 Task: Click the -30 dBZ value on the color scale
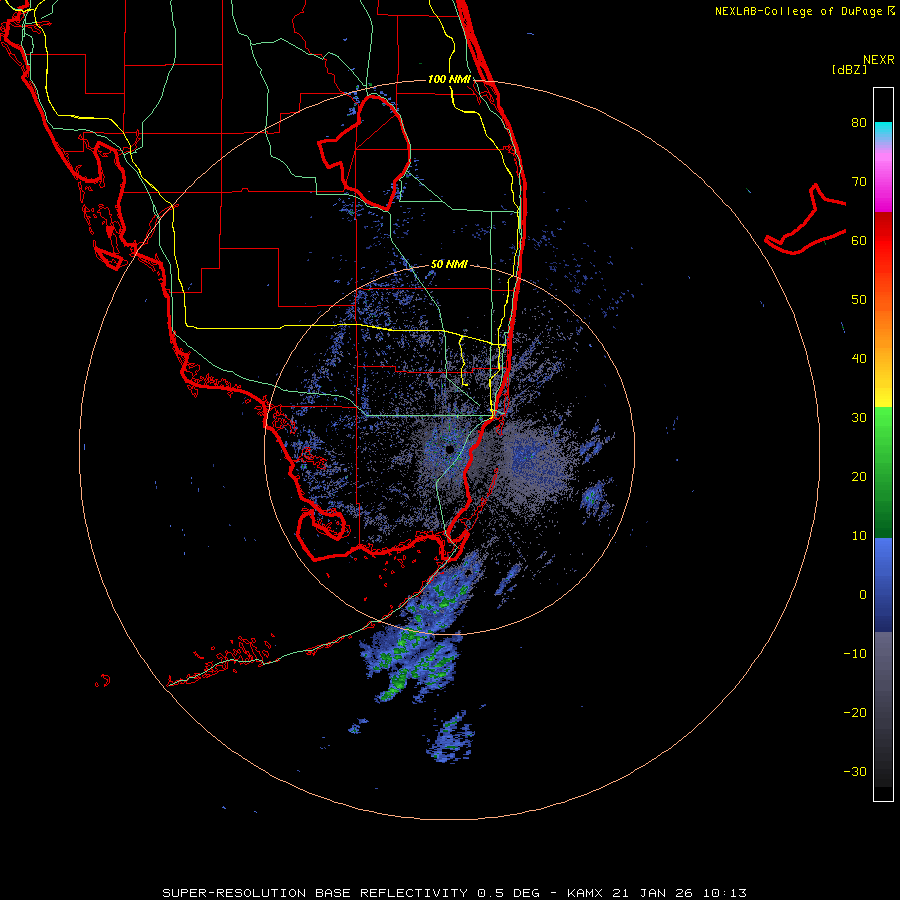pyautogui.click(x=855, y=772)
